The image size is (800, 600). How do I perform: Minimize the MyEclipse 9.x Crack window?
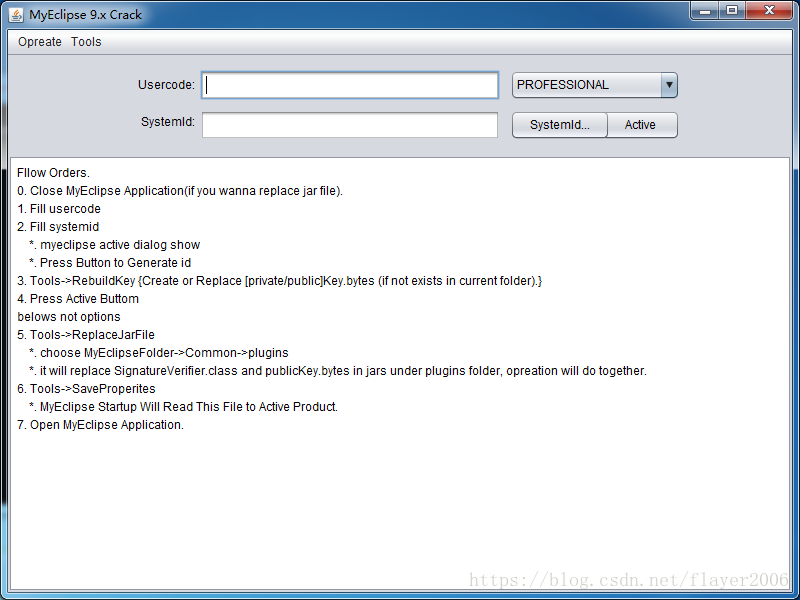click(x=706, y=11)
